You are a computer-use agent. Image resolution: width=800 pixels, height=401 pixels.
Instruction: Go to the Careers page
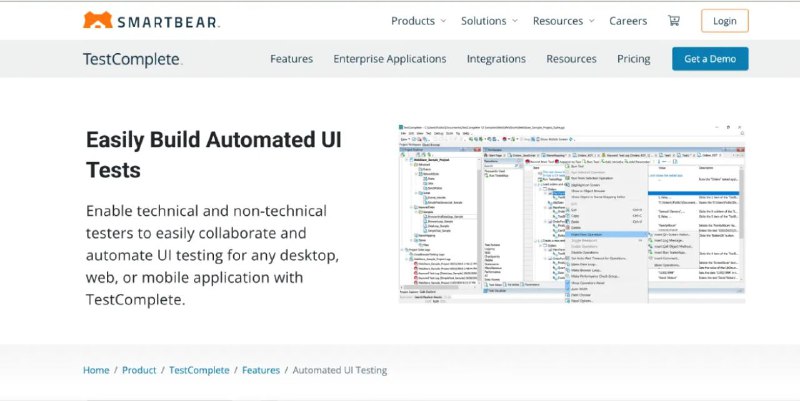(628, 21)
